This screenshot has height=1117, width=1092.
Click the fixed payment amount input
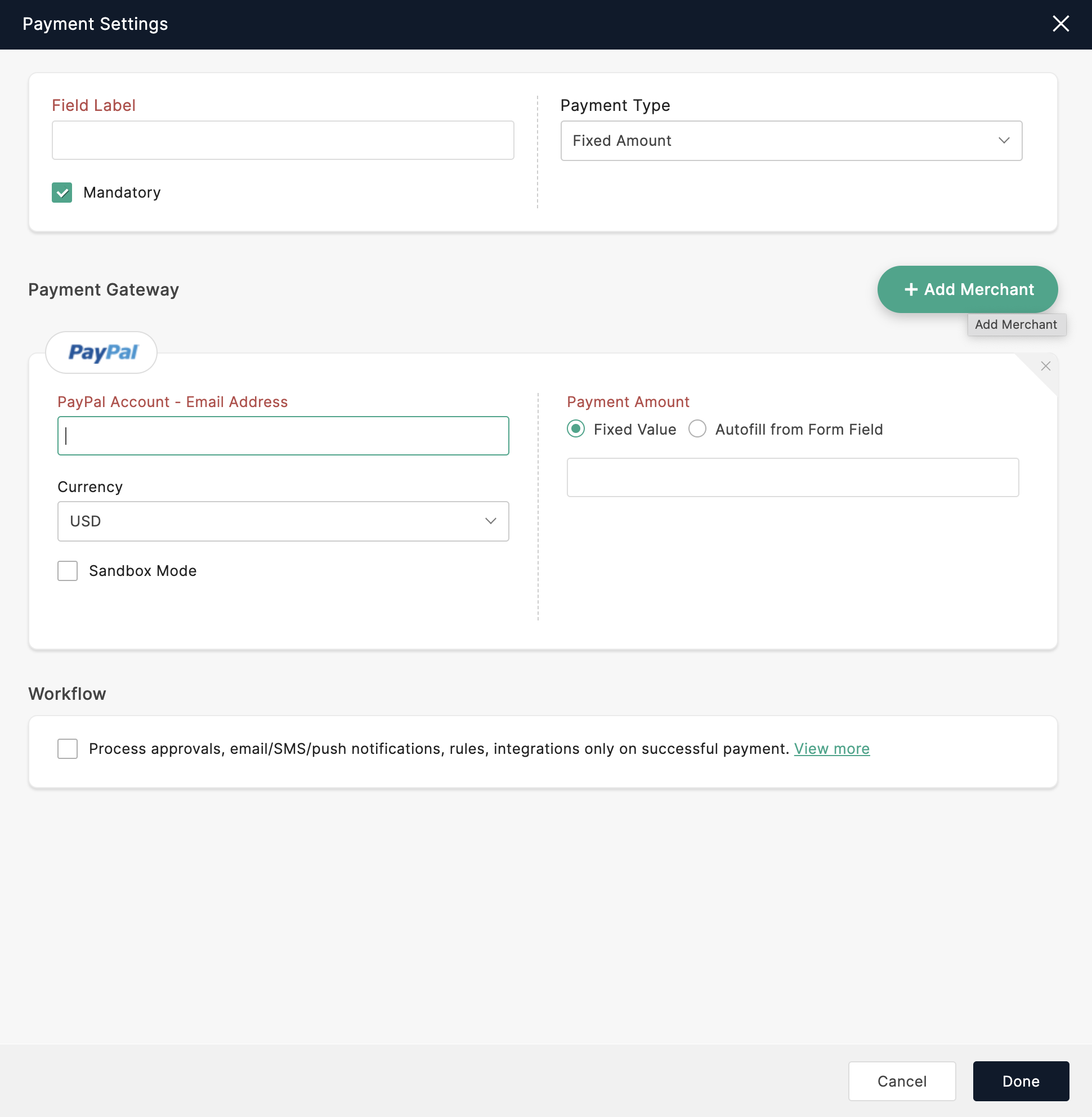(x=792, y=477)
